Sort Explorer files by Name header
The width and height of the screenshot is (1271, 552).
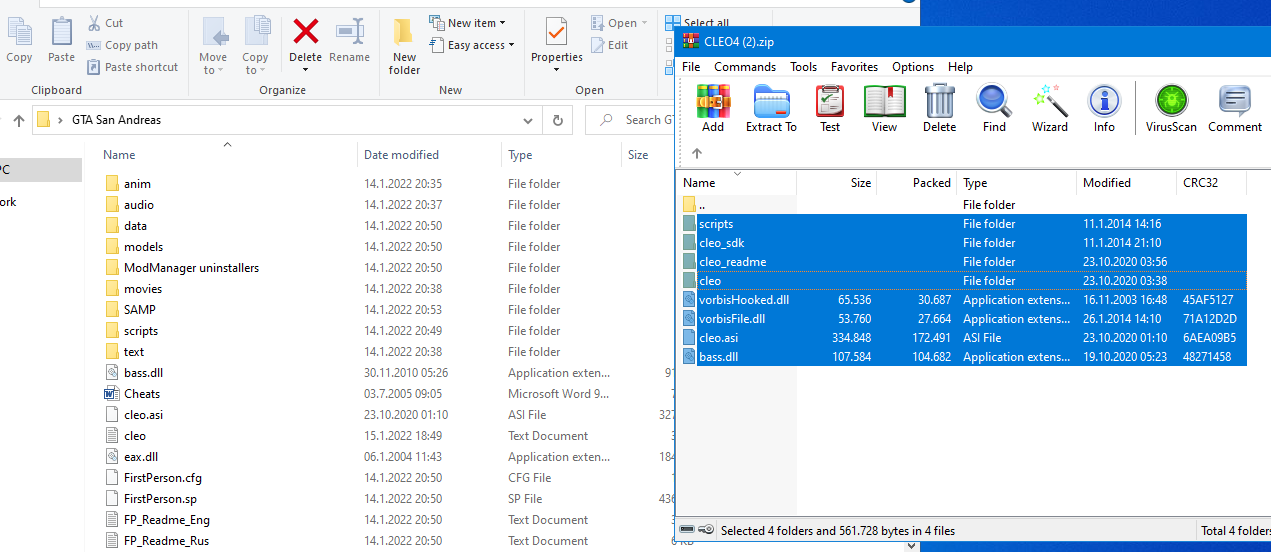click(227, 155)
